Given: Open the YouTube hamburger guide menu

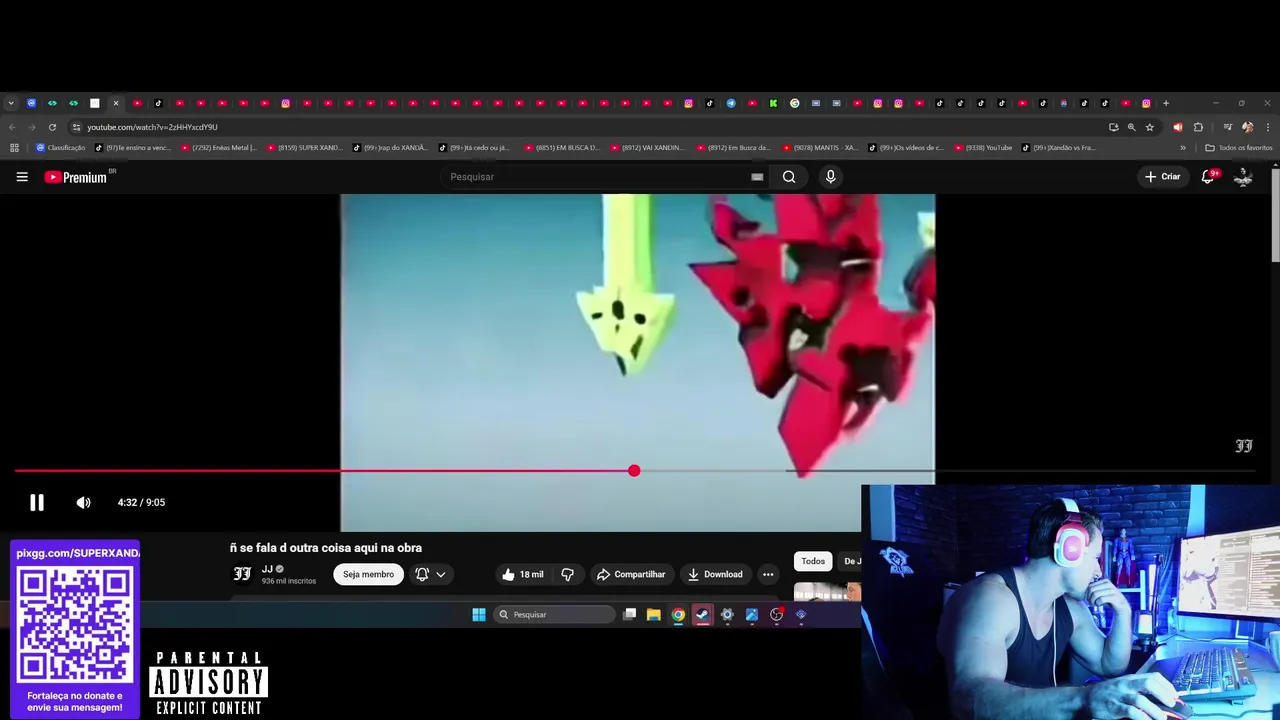Looking at the screenshot, I should click(22, 177).
